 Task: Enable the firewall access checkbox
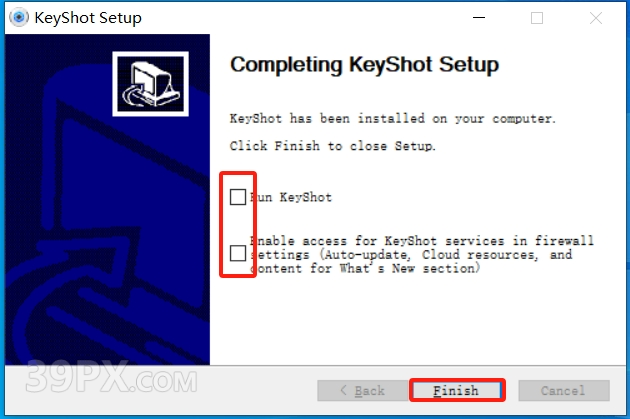[x=238, y=253]
